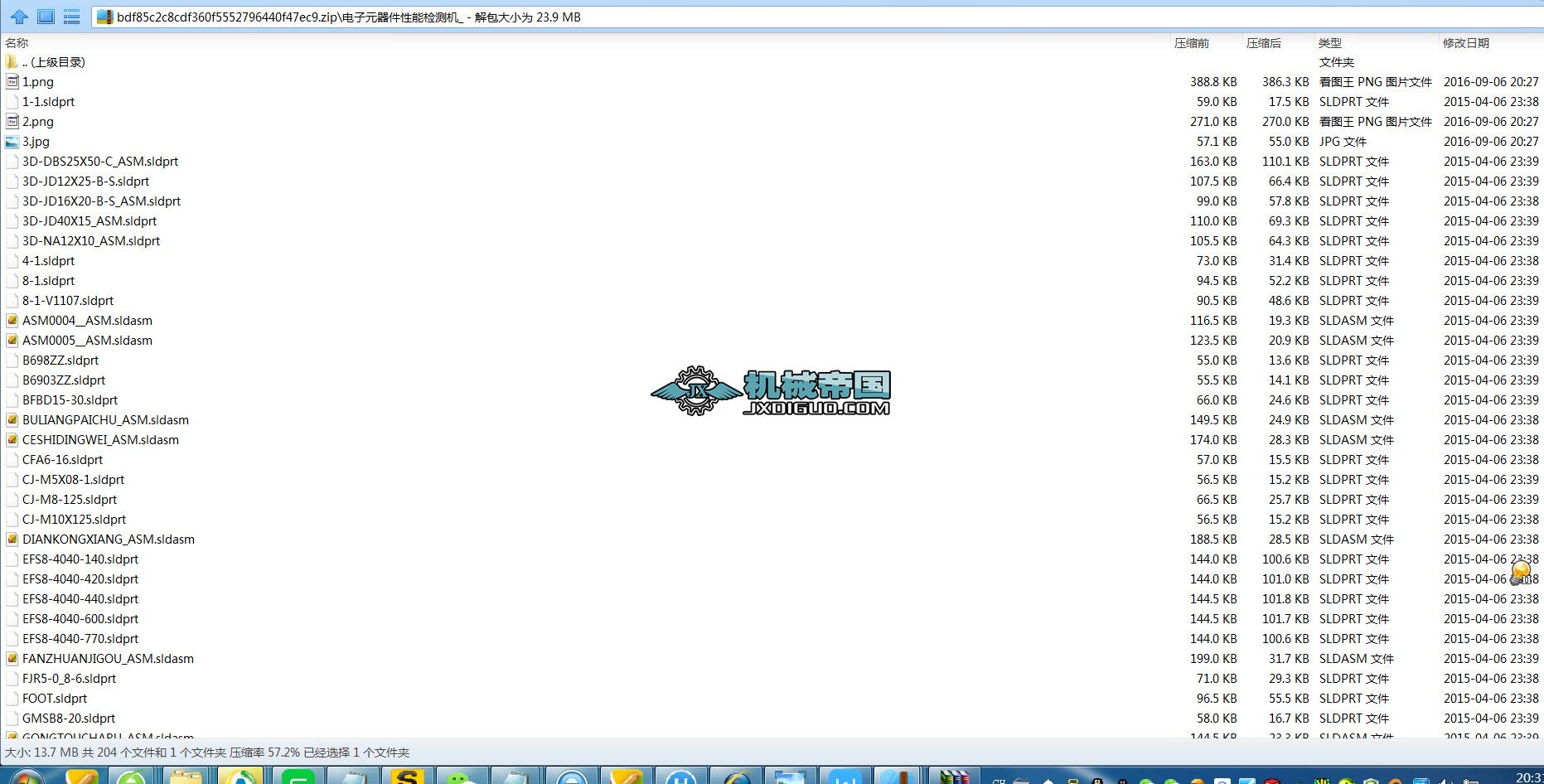Click the 270.0 KB compressed size of 2.png
Screen dimensions: 1544x784
1285,122
